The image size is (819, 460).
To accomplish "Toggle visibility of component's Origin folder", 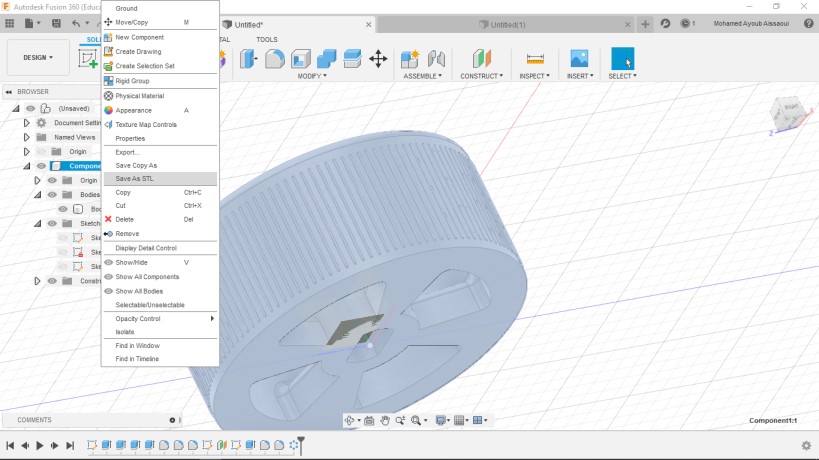I will click(52, 180).
